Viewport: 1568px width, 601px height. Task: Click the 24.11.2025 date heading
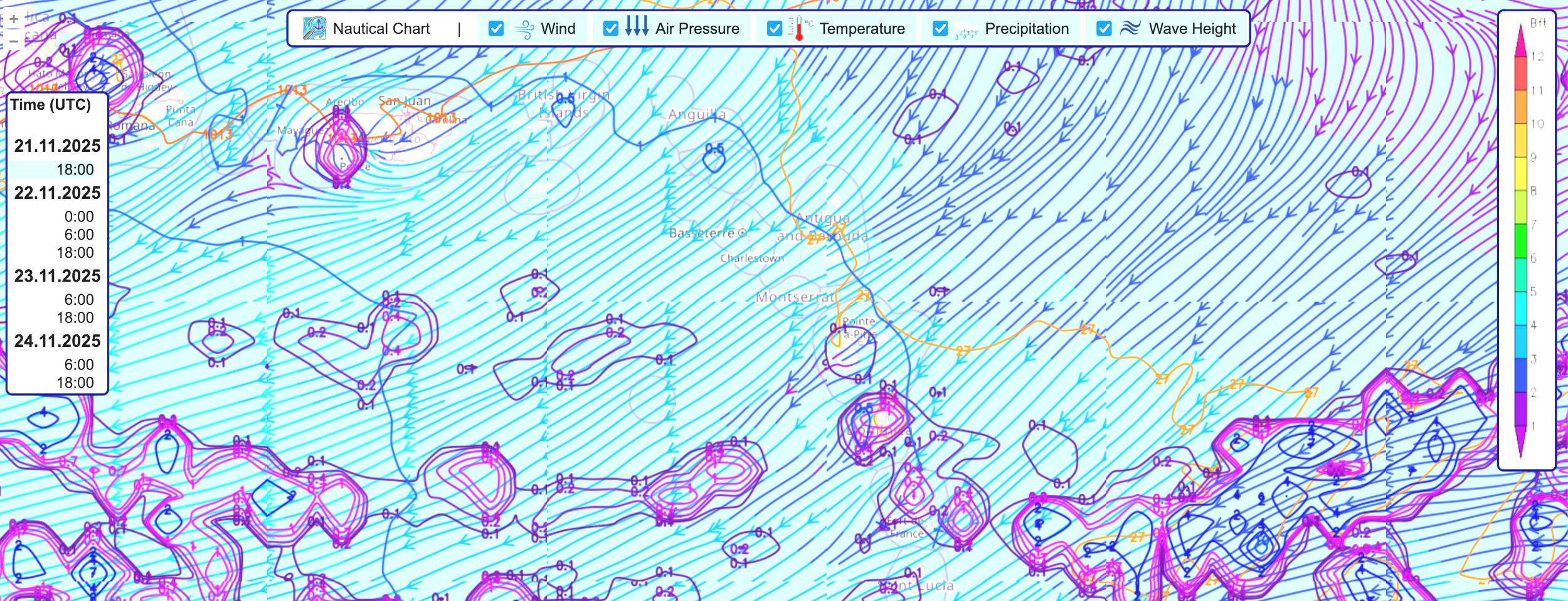[x=58, y=341]
